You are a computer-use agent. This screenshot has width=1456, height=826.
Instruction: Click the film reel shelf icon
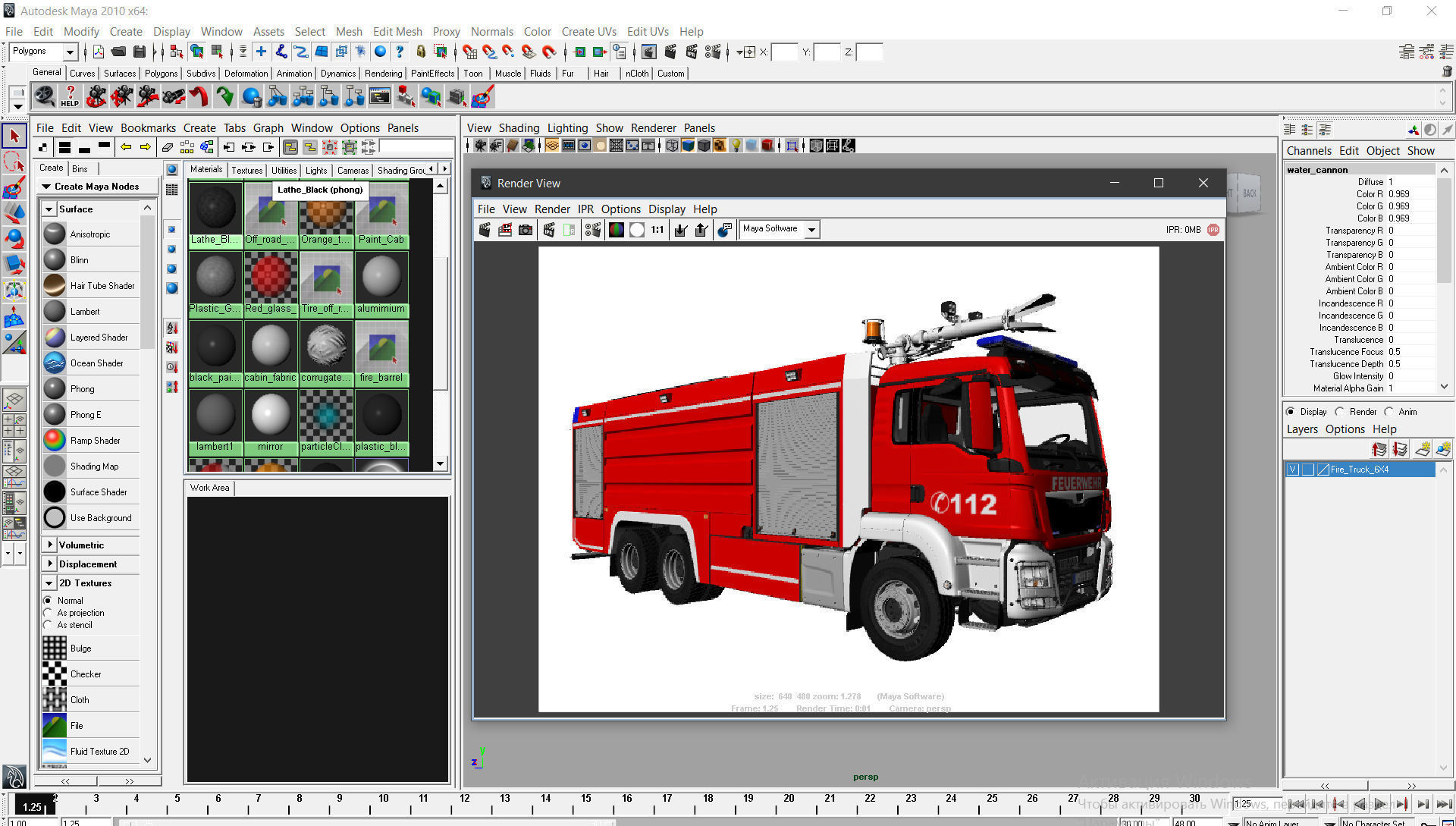[x=45, y=96]
